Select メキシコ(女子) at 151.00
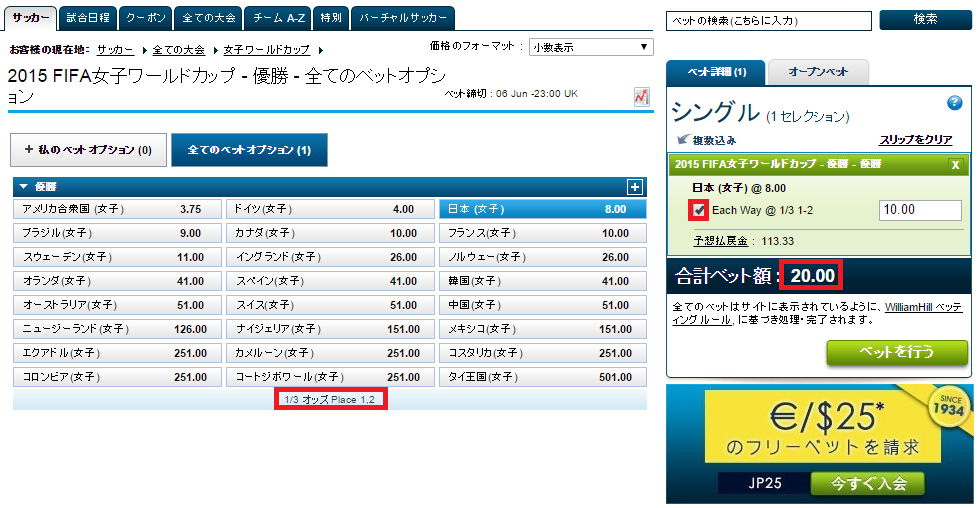The height and width of the screenshot is (508, 979). 543,329
